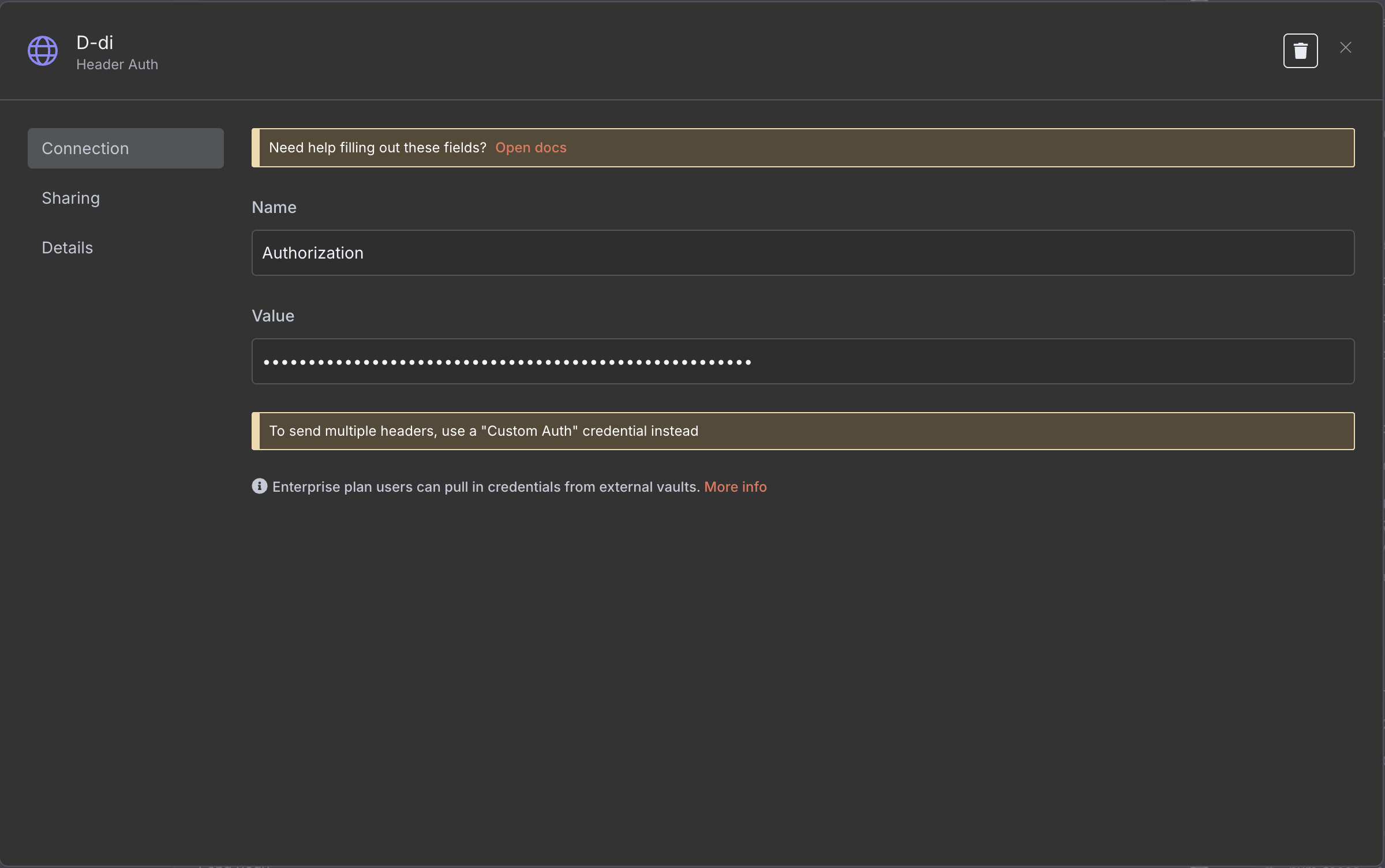Switch to the Details tab
1385x868 pixels.
[67, 248]
